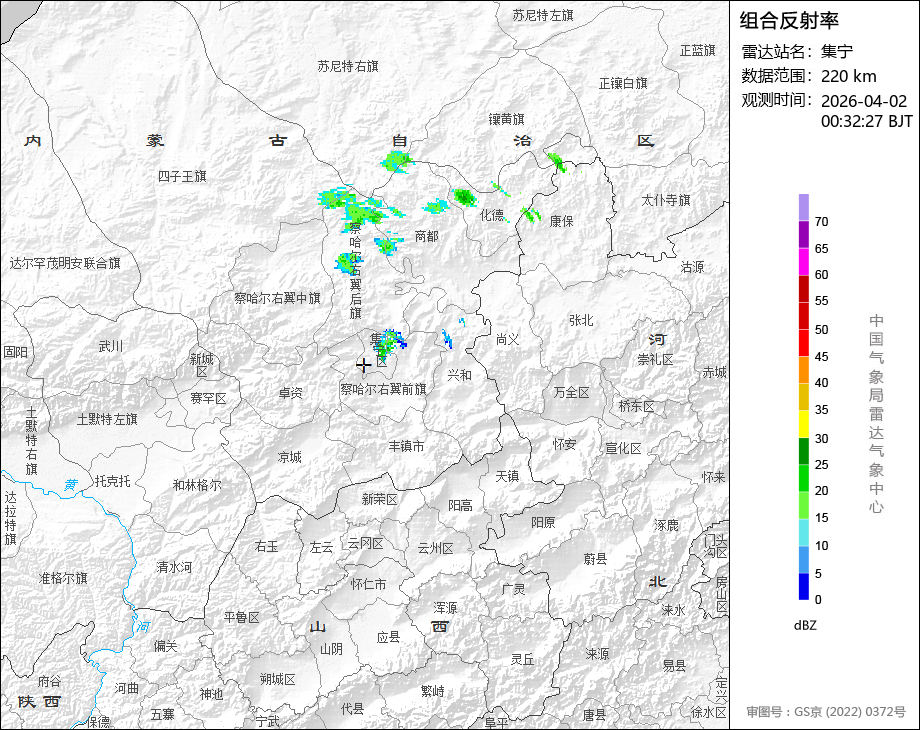Click the map label 灵丘
Viewport: 920px width, 730px height.
(522, 660)
